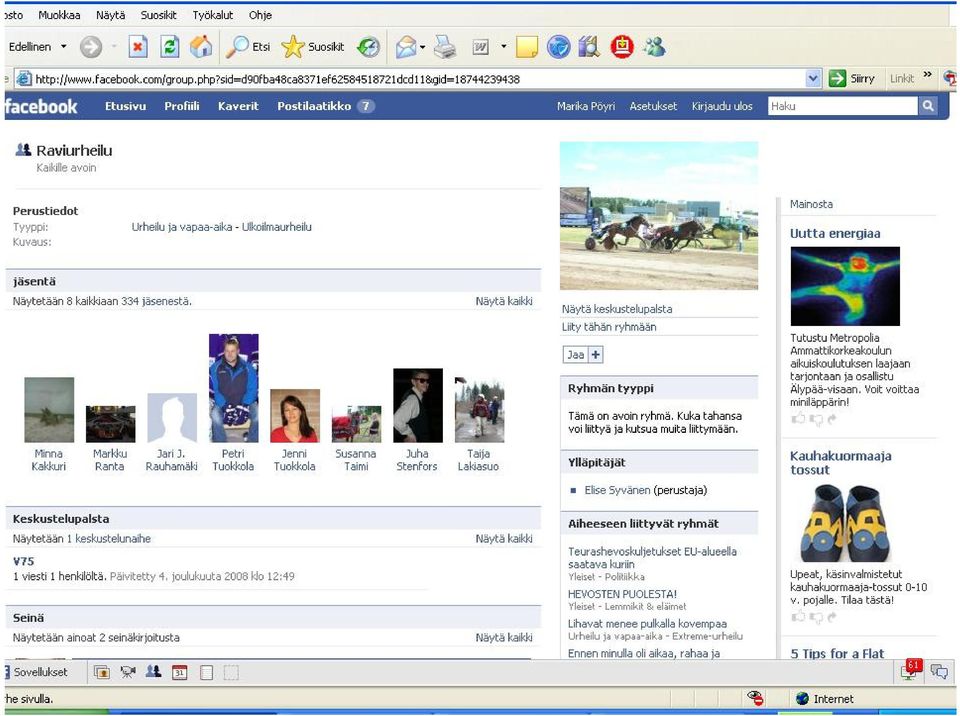Expand the edit button dropdown arrow
Screen dimensions: 960x716
[x=503, y=47]
